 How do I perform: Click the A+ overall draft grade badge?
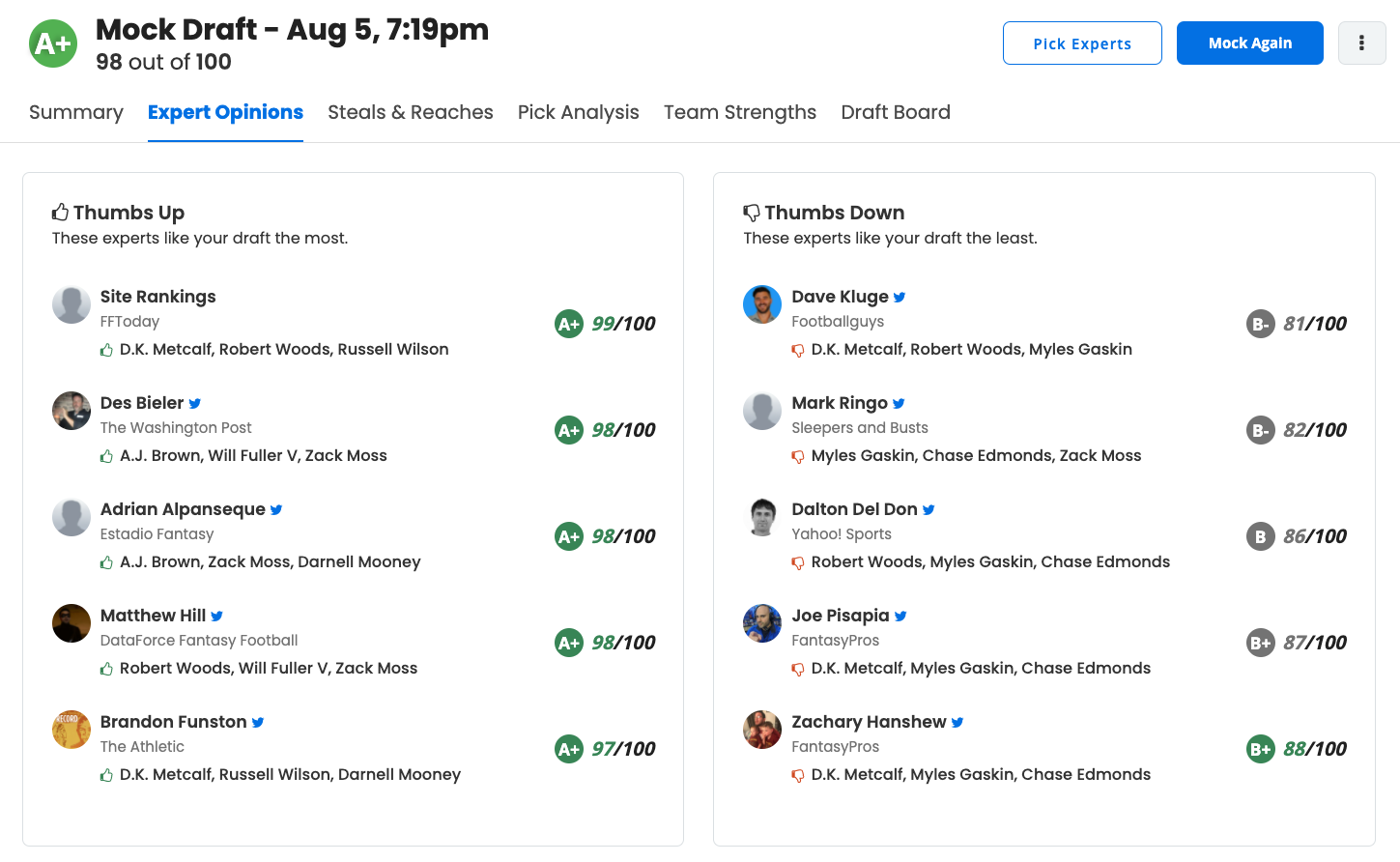[53, 43]
